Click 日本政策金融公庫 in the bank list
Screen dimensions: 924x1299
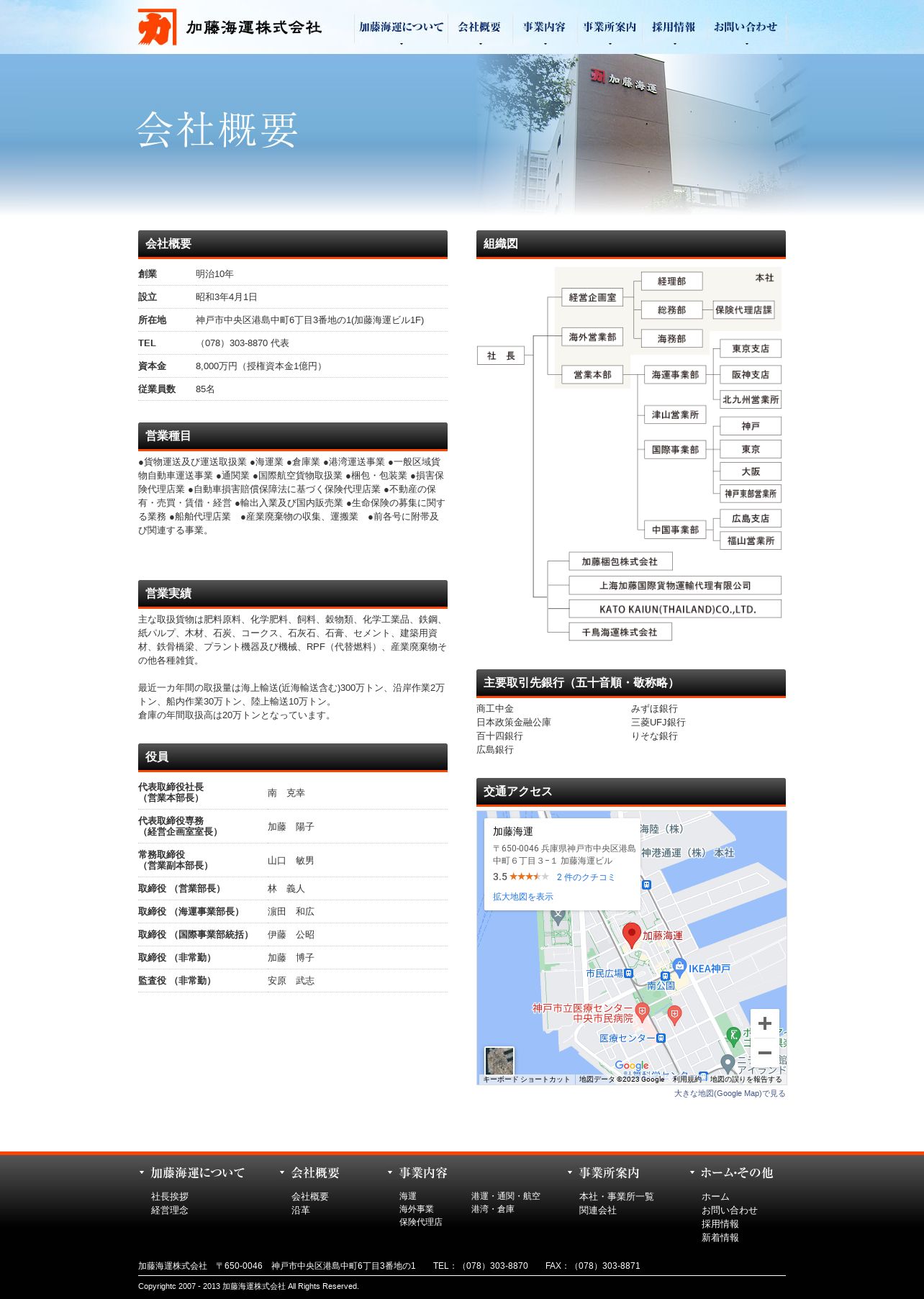pyautogui.click(x=514, y=723)
